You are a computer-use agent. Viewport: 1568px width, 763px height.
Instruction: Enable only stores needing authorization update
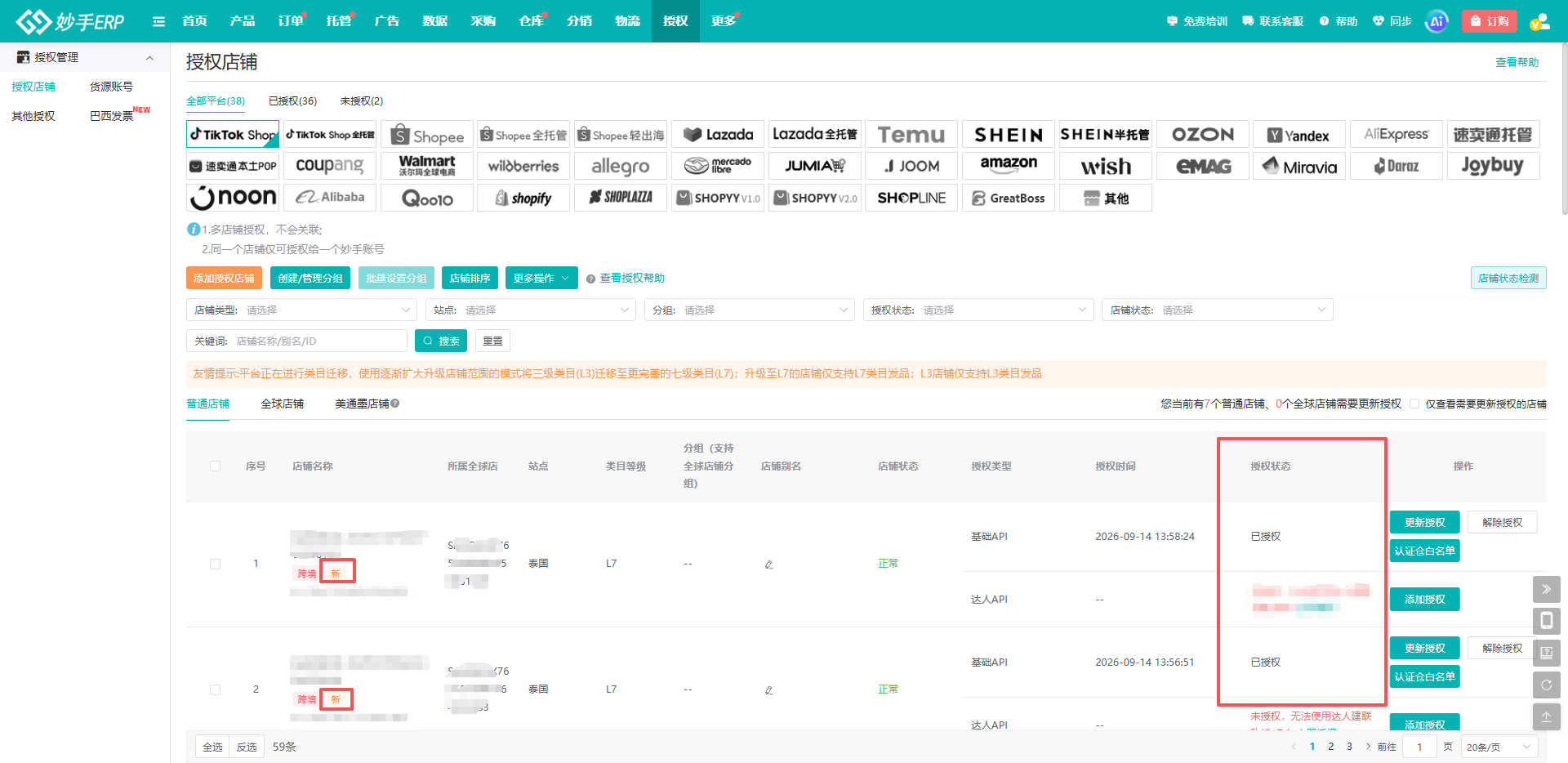coord(1414,404)
